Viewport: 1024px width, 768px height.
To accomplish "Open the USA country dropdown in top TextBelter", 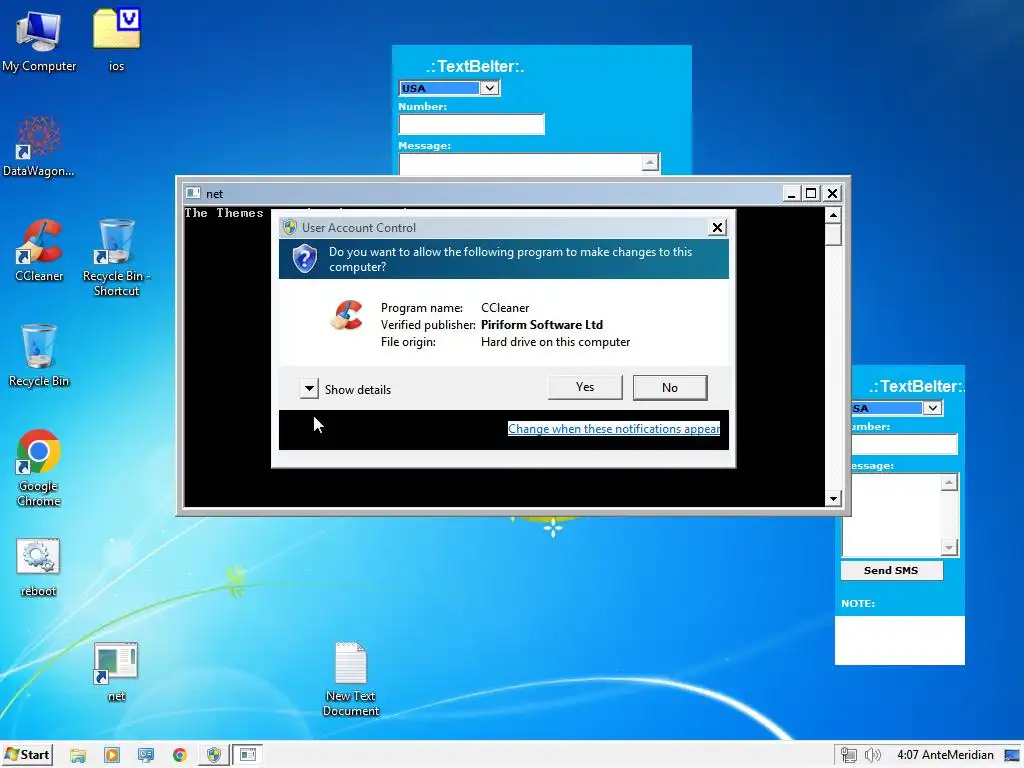I will [x=489, y=88].
